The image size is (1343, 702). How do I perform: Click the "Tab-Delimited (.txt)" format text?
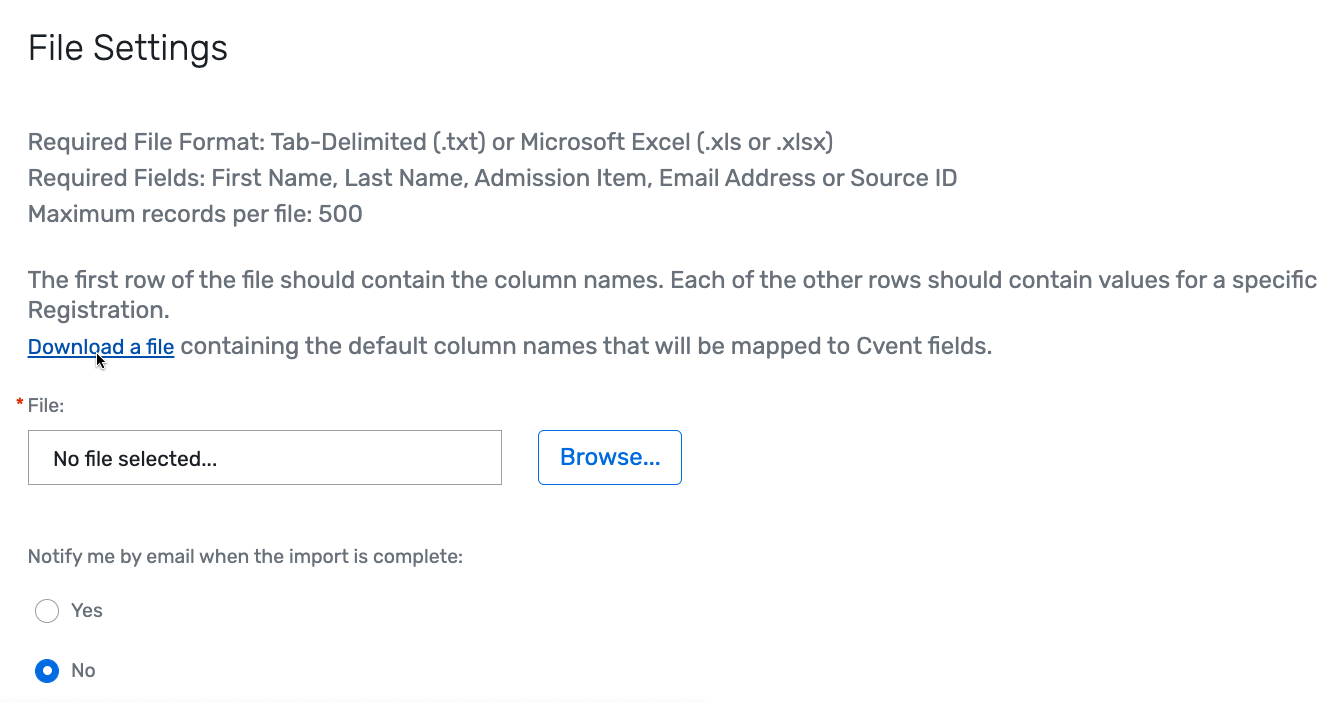378,142
